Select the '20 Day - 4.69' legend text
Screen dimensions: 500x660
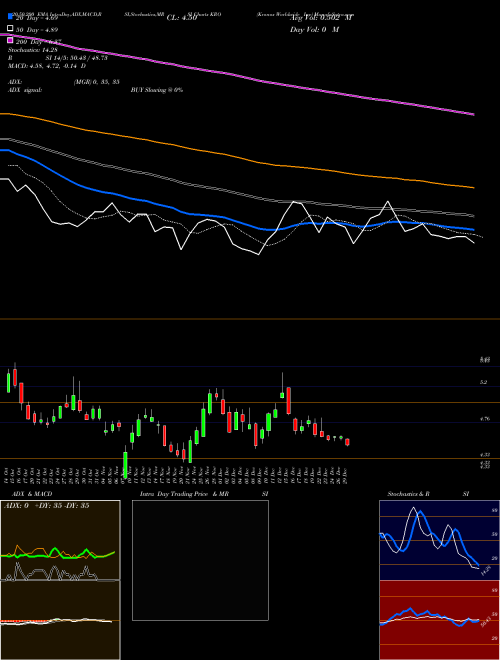[x=37, y=18]
